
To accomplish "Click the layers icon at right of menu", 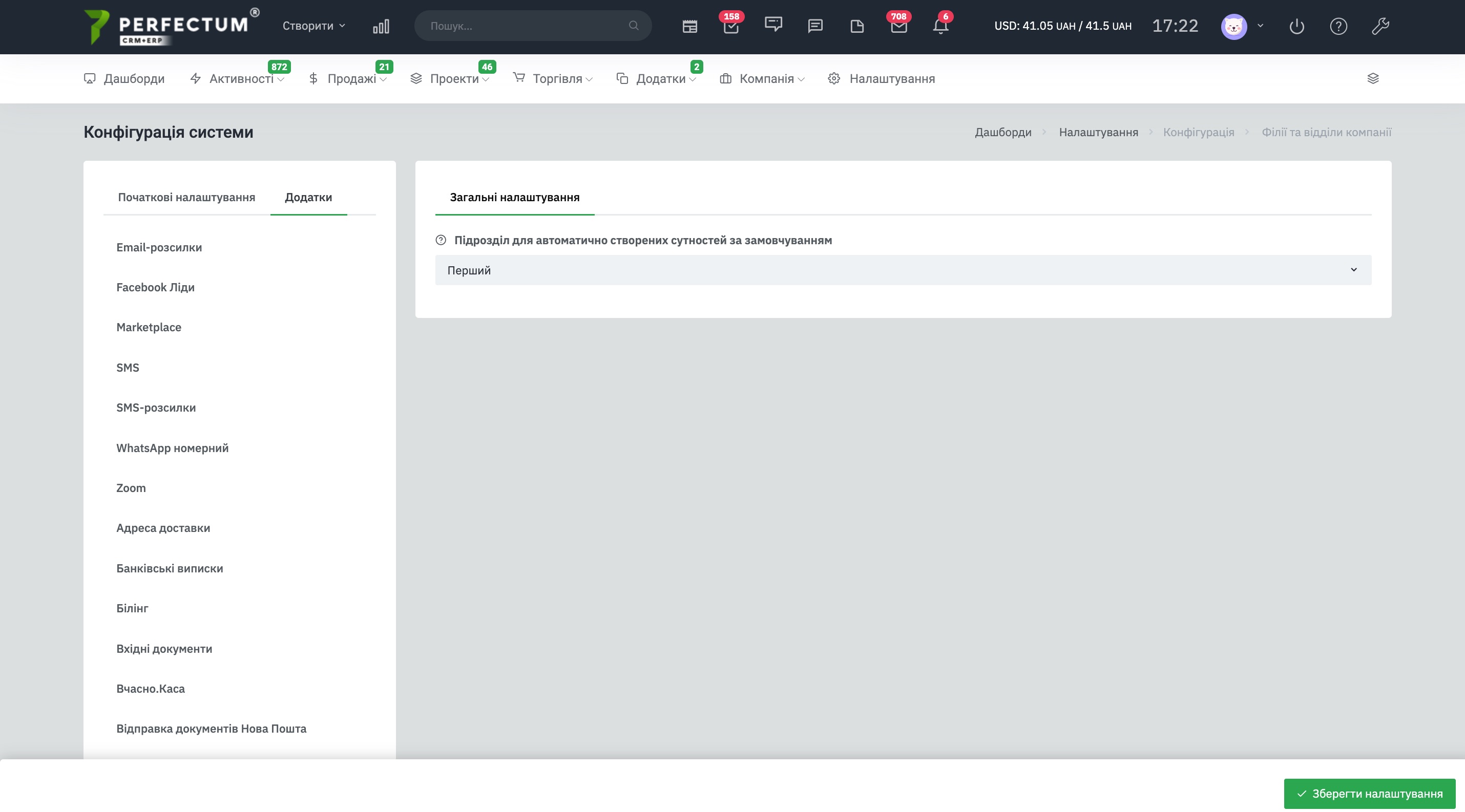I will coord(1373,78).
